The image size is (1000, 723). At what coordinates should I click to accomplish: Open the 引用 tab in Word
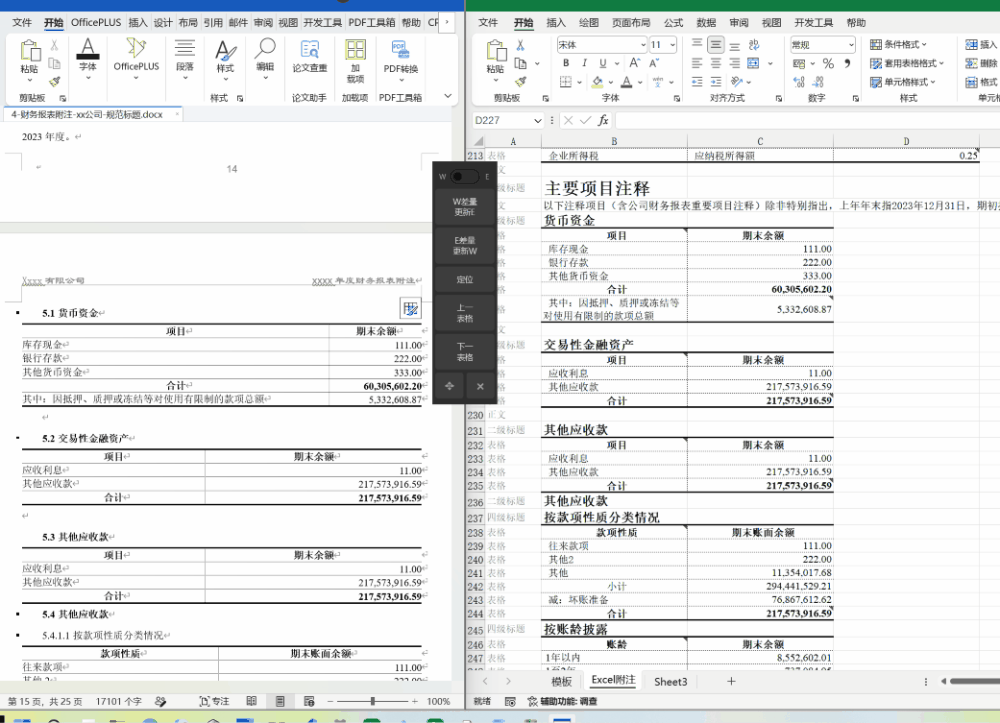tap(213, 22)
